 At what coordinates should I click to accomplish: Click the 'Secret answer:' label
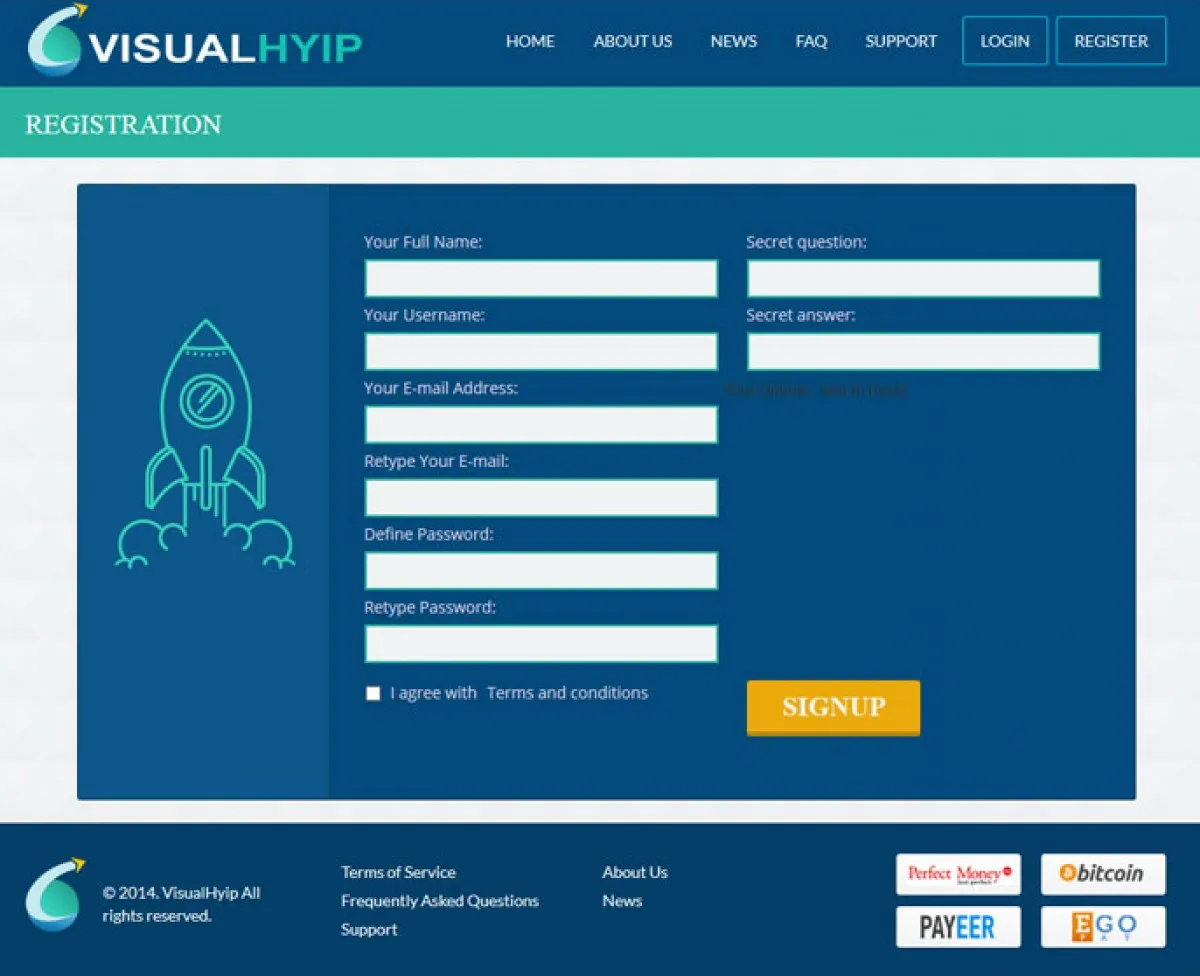tap(801, 315)
